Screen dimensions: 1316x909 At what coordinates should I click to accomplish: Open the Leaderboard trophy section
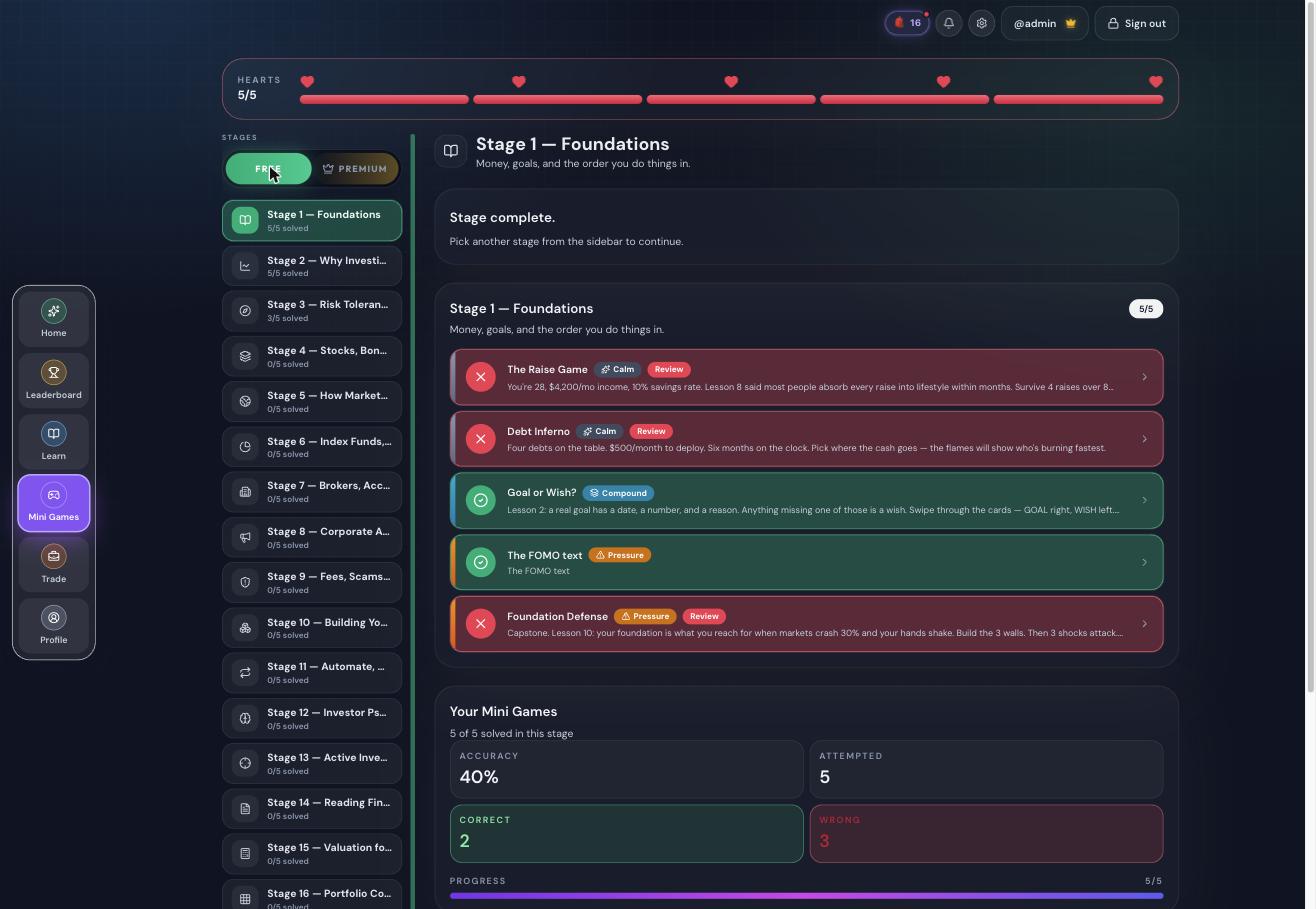54,380
